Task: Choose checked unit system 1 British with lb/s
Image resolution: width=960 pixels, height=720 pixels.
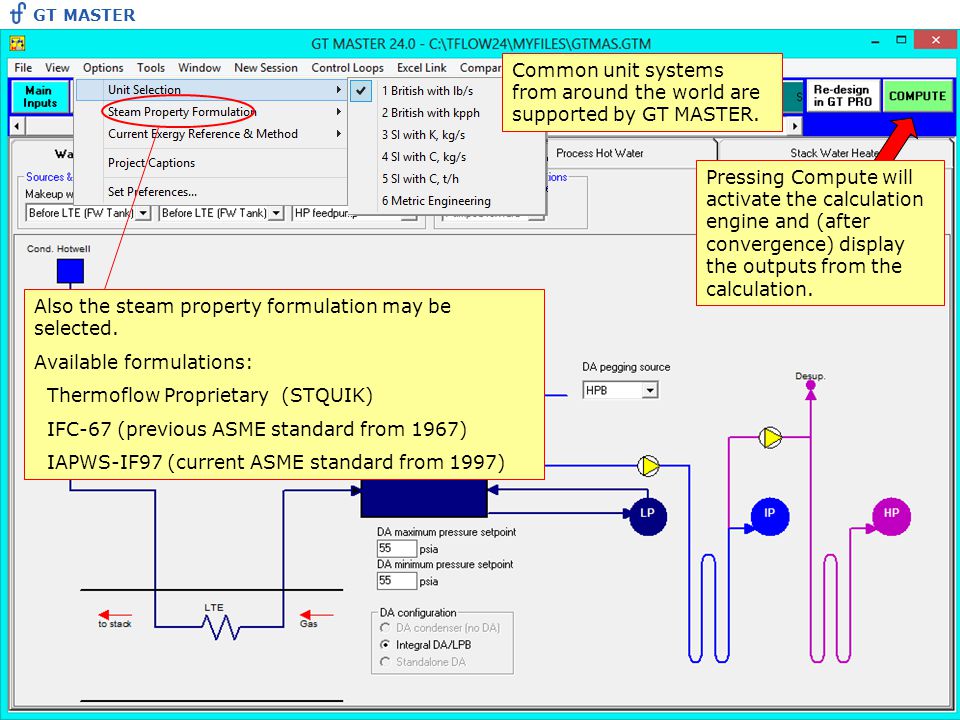Action: [x=447, y=91]
